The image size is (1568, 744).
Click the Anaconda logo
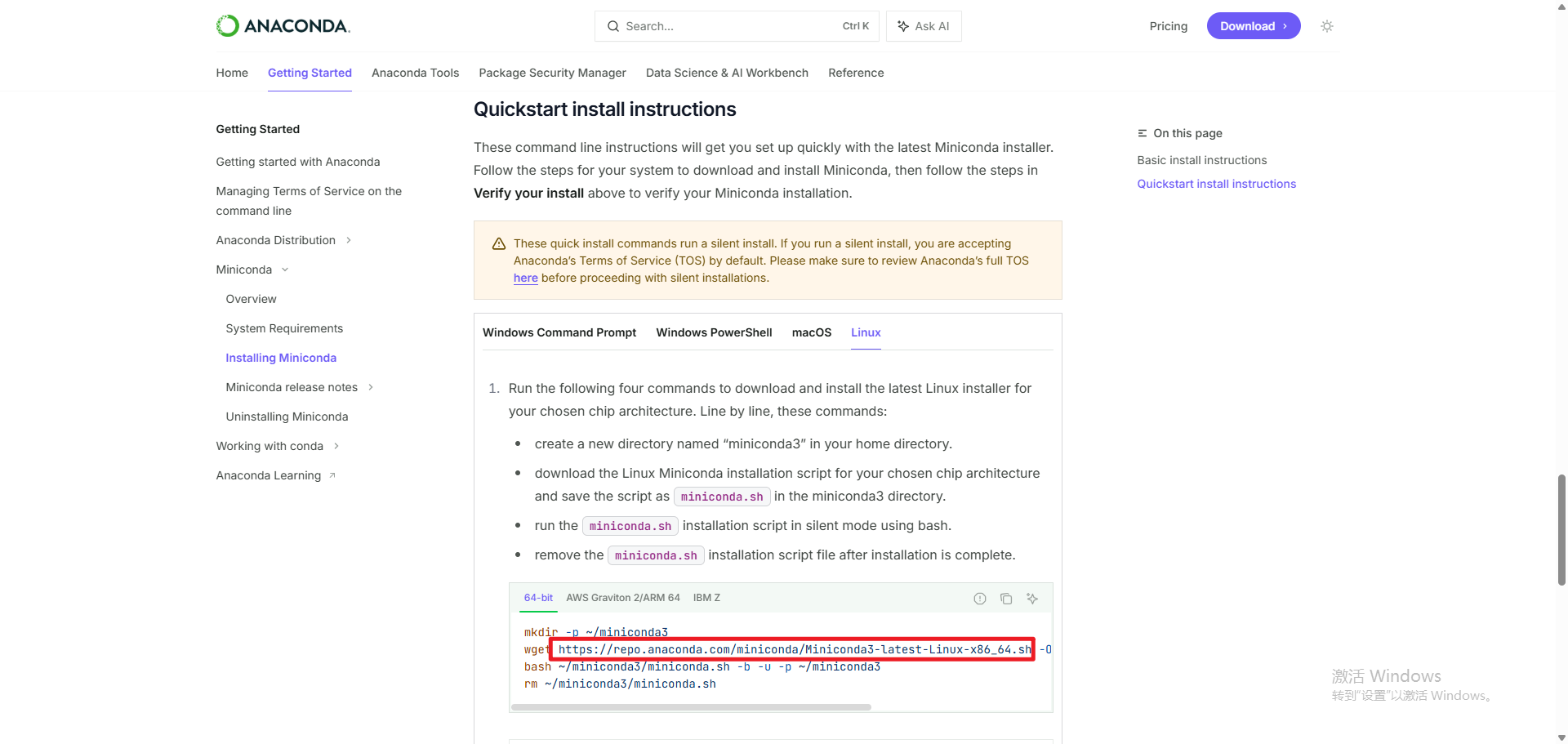pos(282,25)
